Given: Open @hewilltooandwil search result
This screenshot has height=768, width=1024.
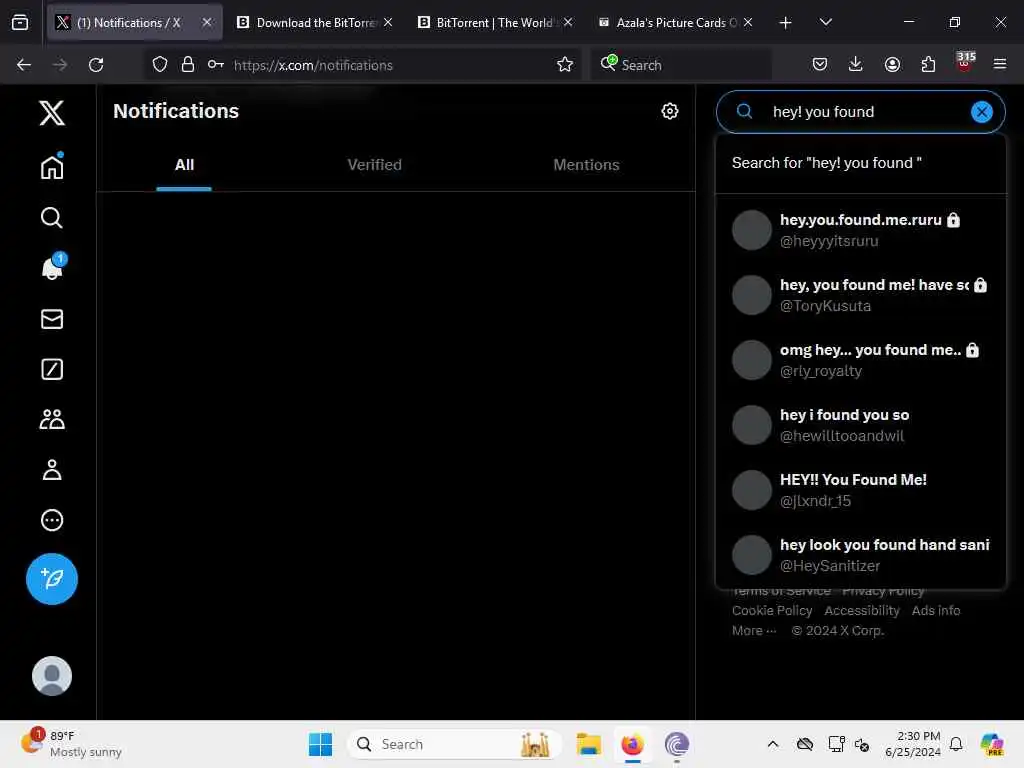Looking at the screenshot, I should point(860,425).
